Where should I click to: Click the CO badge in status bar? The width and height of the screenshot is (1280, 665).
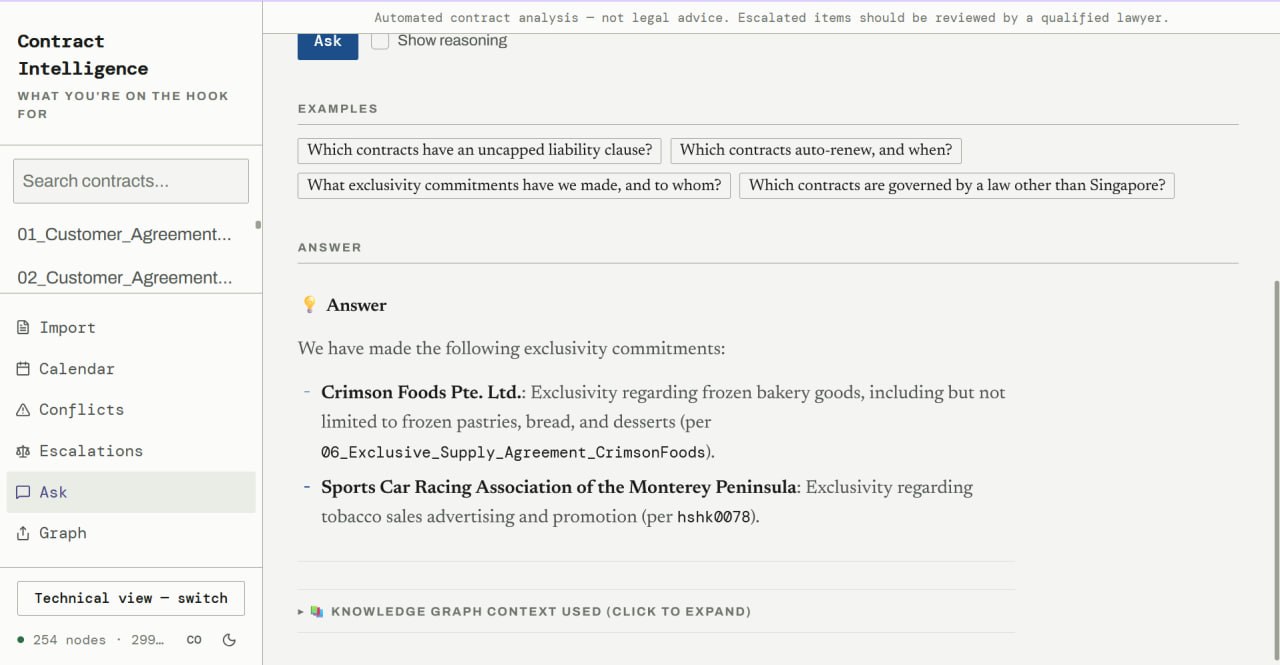[194, 639]
